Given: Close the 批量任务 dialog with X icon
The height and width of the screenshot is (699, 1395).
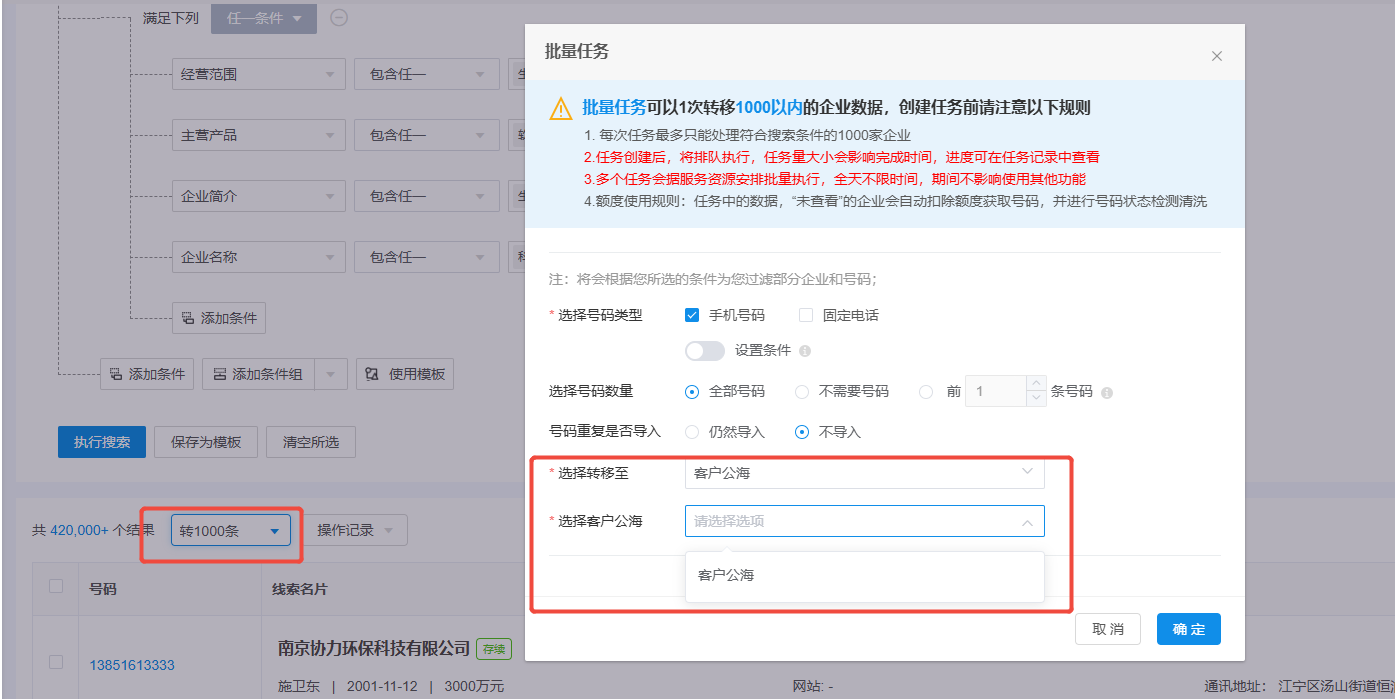Looking at the screenshot, I should [1216, 56].
